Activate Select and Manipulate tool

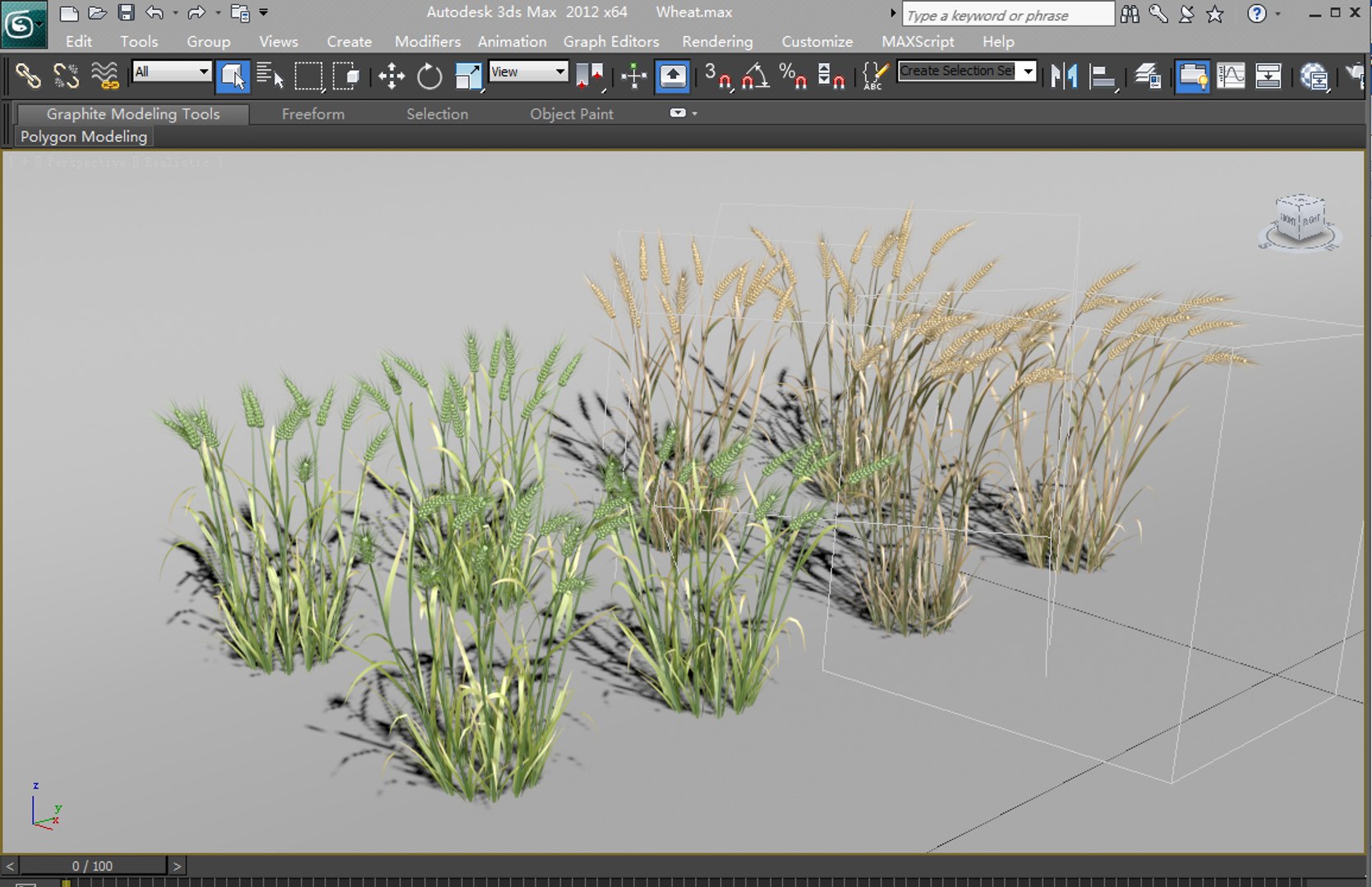(633, 76)
